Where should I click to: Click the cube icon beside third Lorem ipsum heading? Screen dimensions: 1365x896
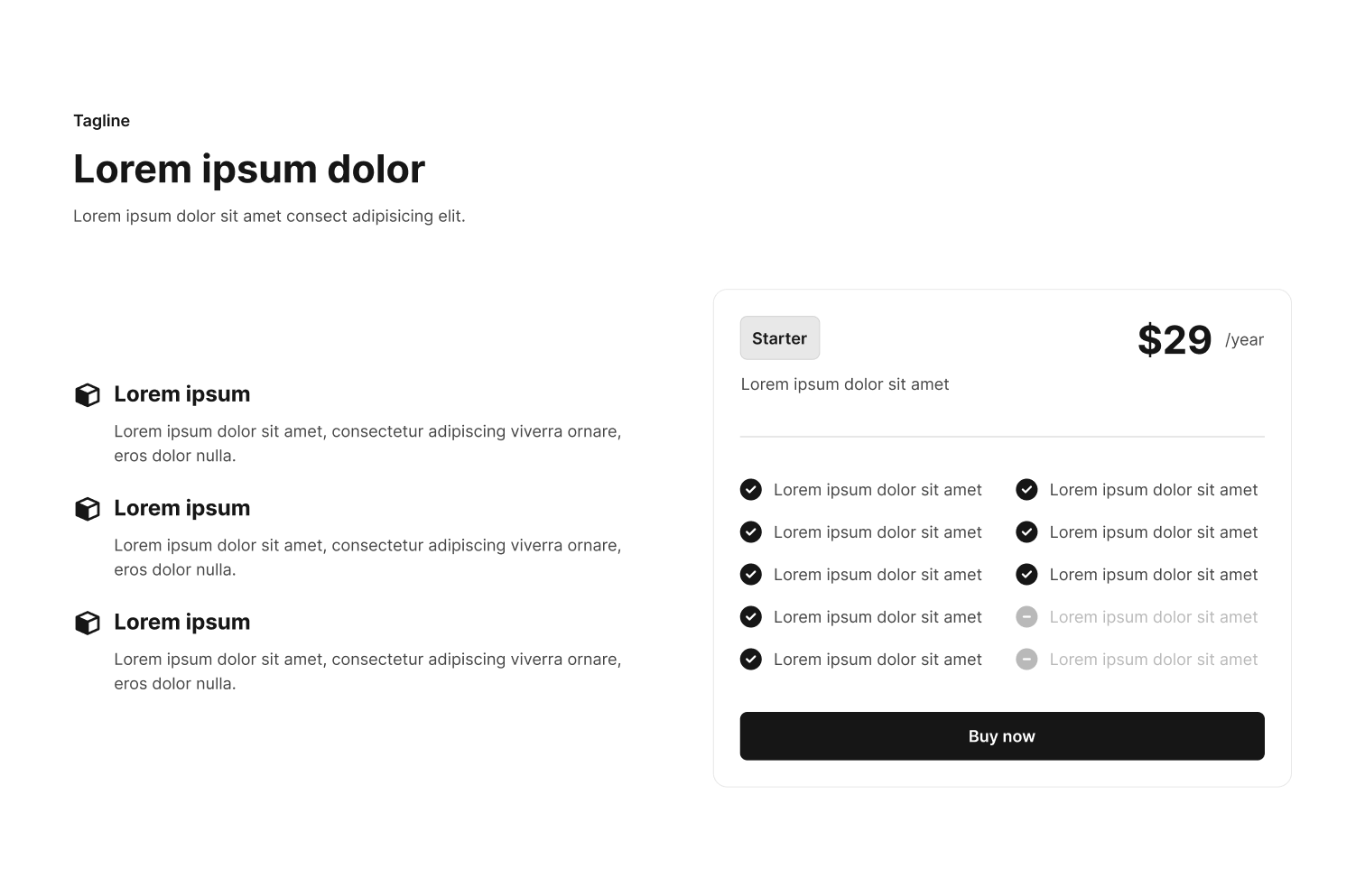coord(88,623)
